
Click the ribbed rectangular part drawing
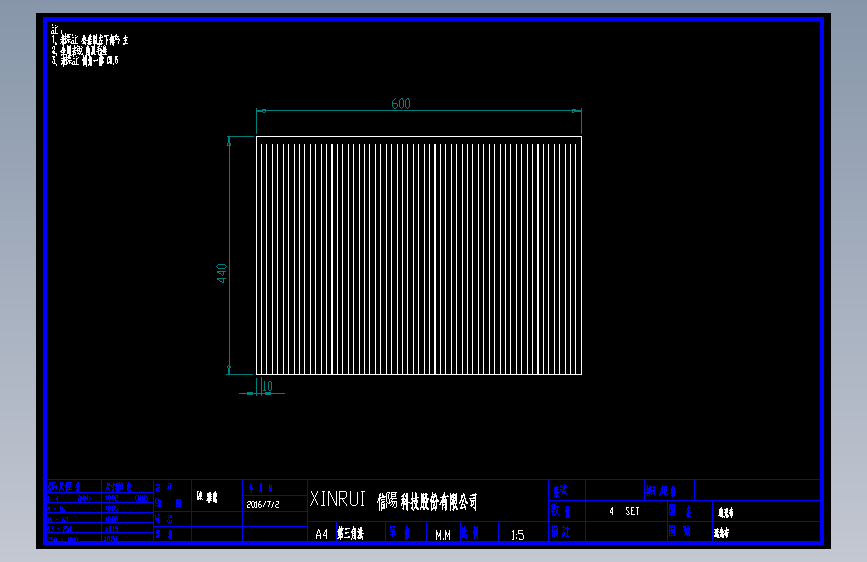[419, 255]
